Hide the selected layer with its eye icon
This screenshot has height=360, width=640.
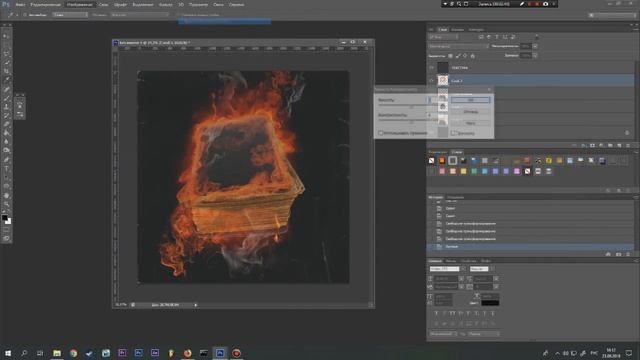click(x=431, y=80)
